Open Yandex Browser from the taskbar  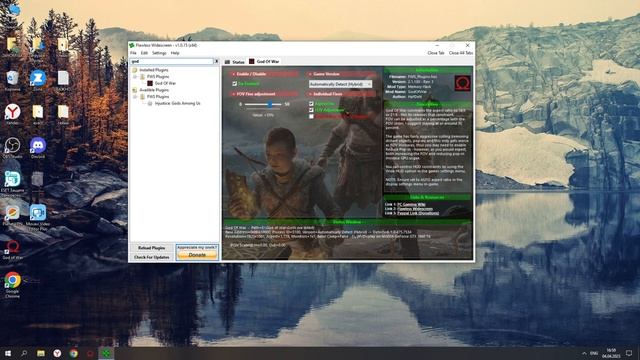click(x=57, y=353)
